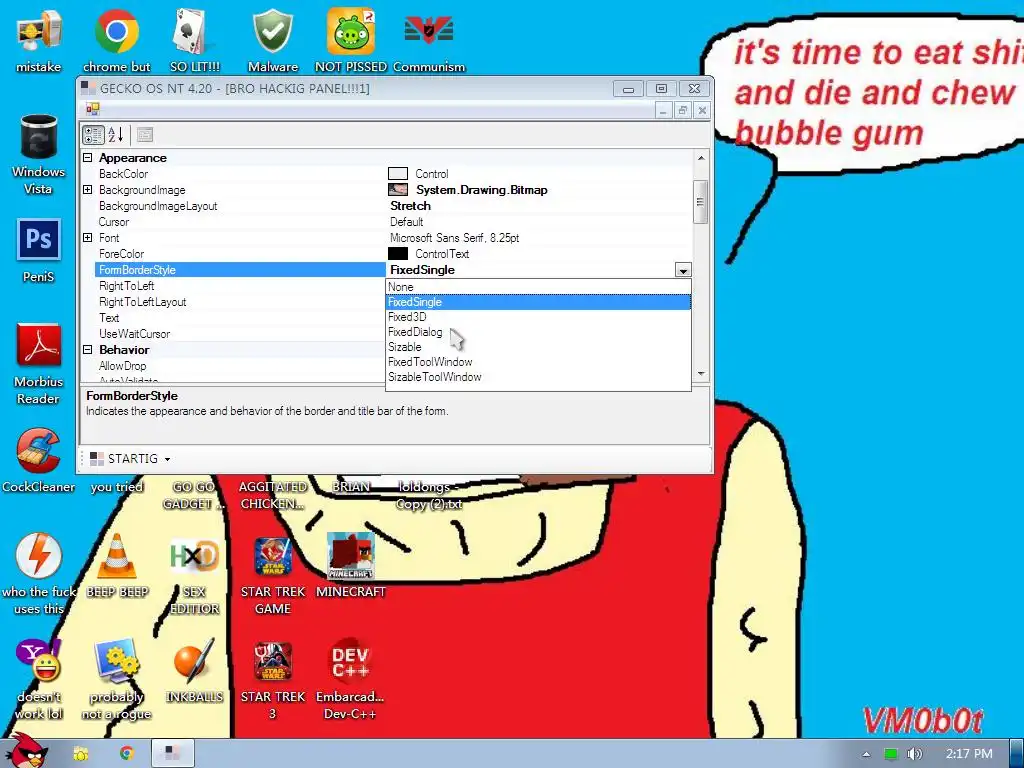Choose FixedToolWindow in the border style list

(x=538, y=362)
